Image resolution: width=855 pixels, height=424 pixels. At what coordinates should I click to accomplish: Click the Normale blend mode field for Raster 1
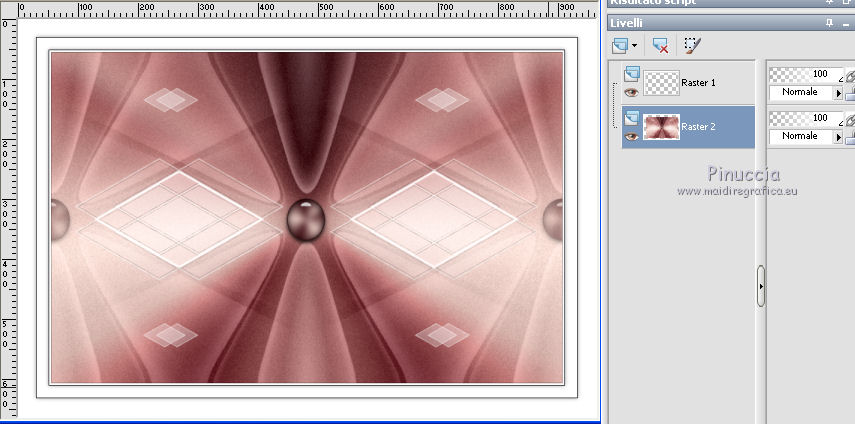(802, 93)
